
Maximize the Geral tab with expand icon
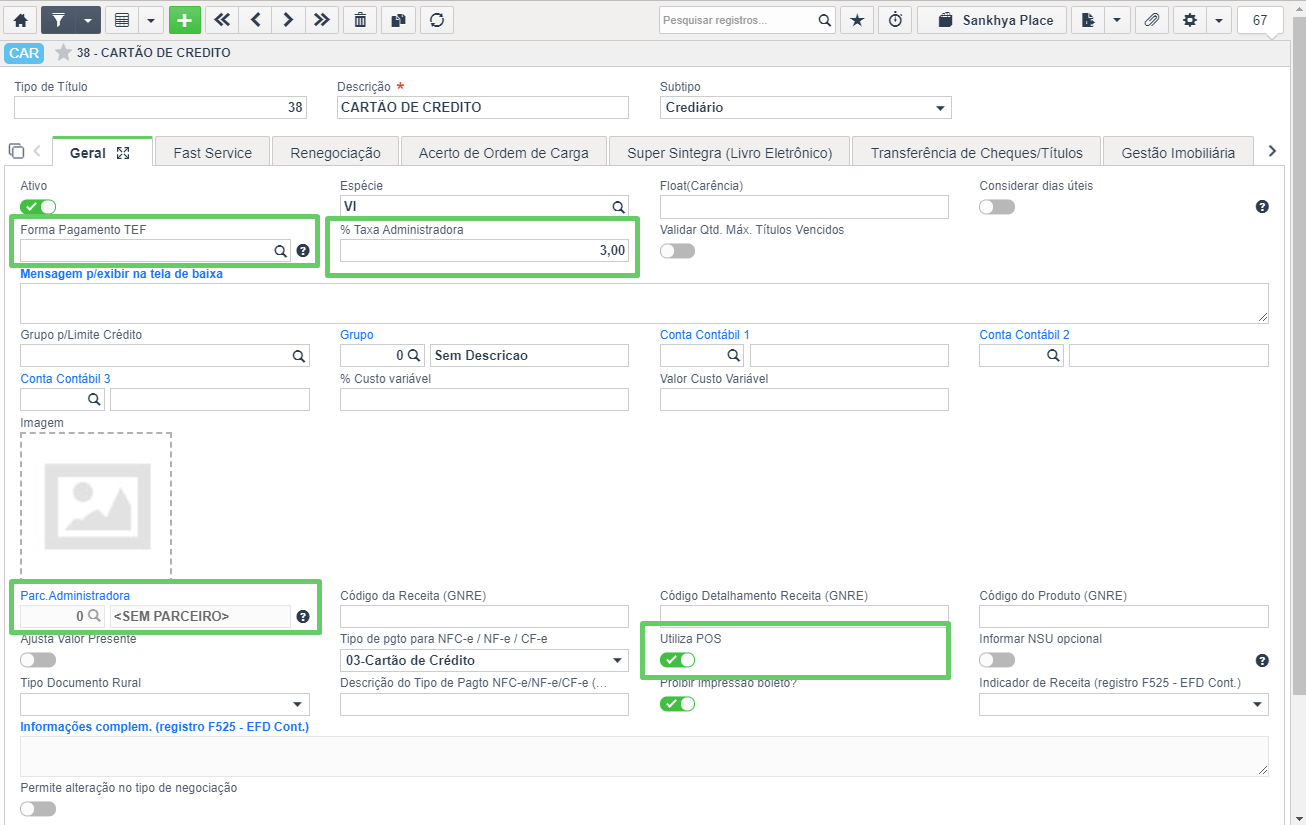click(124, 153)
